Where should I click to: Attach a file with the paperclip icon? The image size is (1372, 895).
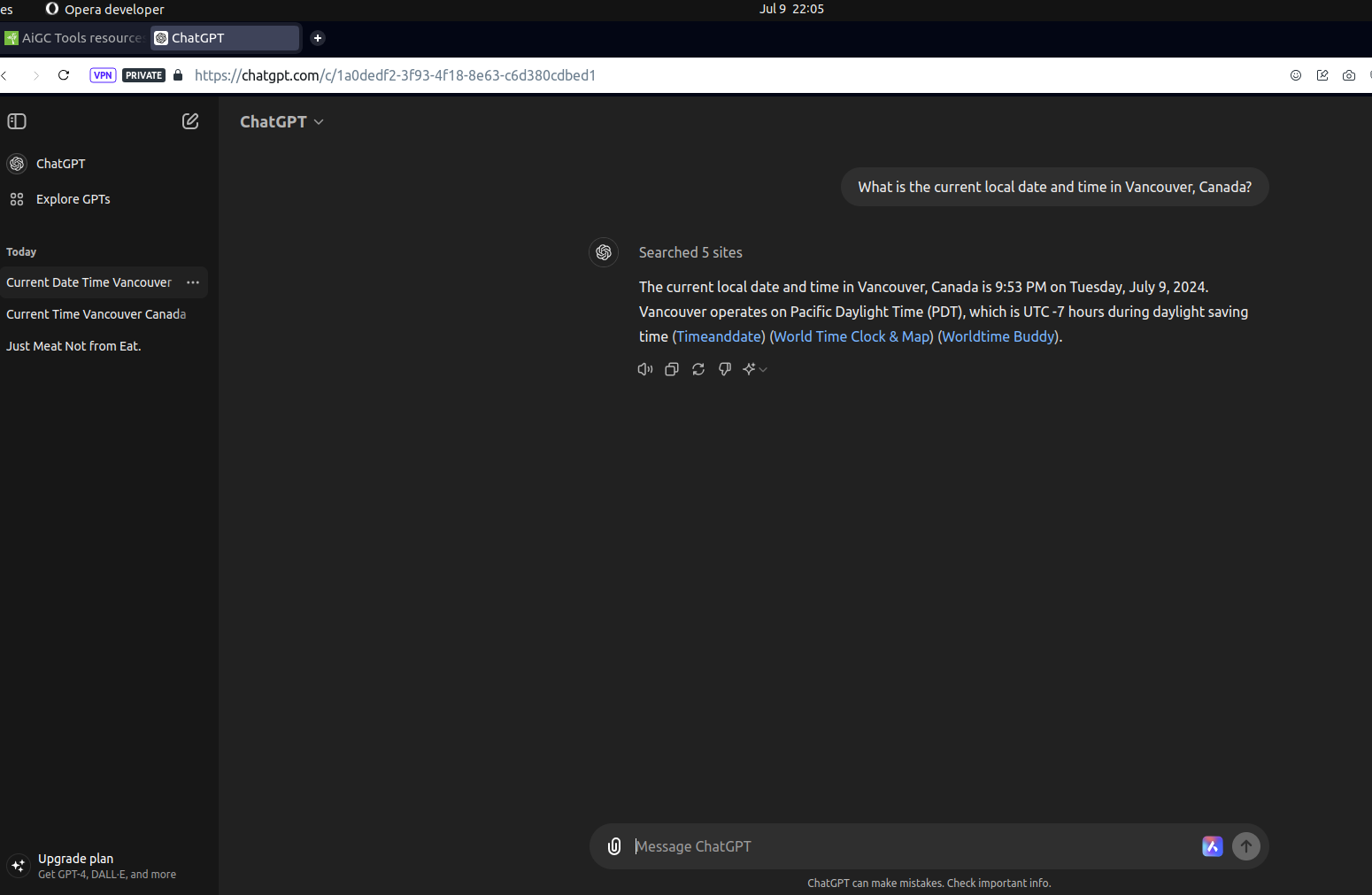click(614, 846)
